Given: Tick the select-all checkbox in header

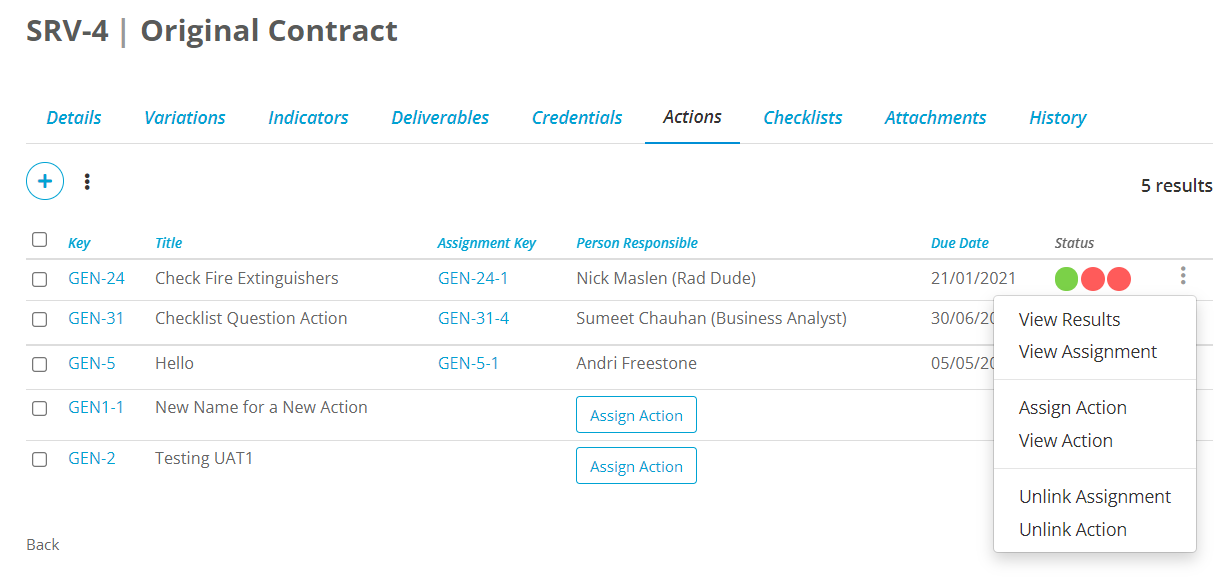Looking at the screenshot, I should click(x=39, y=240).
